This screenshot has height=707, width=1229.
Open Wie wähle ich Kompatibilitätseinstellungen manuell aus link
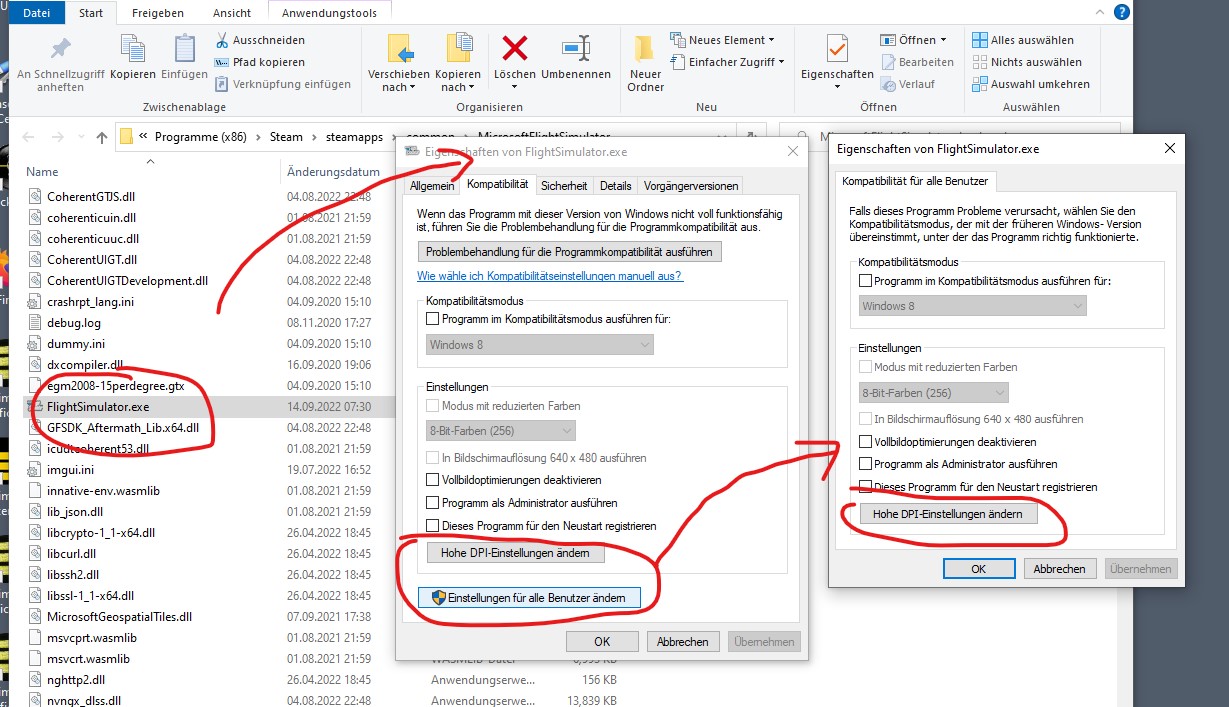[550, 275]
